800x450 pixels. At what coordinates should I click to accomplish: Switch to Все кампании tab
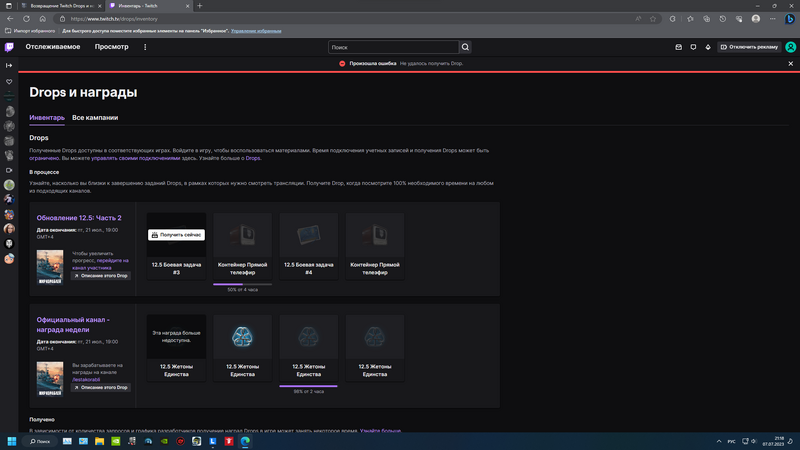click(95, 117)
